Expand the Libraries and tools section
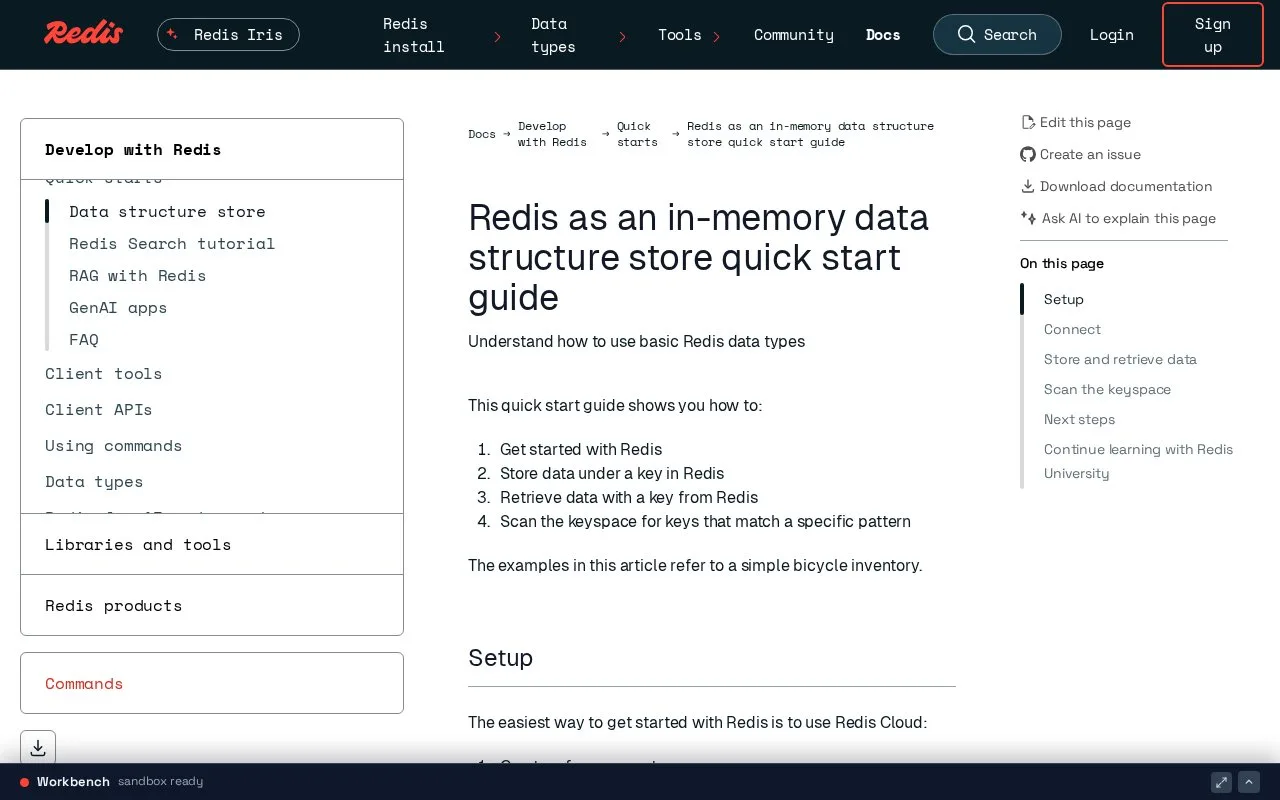 click(x=212, y=544)
